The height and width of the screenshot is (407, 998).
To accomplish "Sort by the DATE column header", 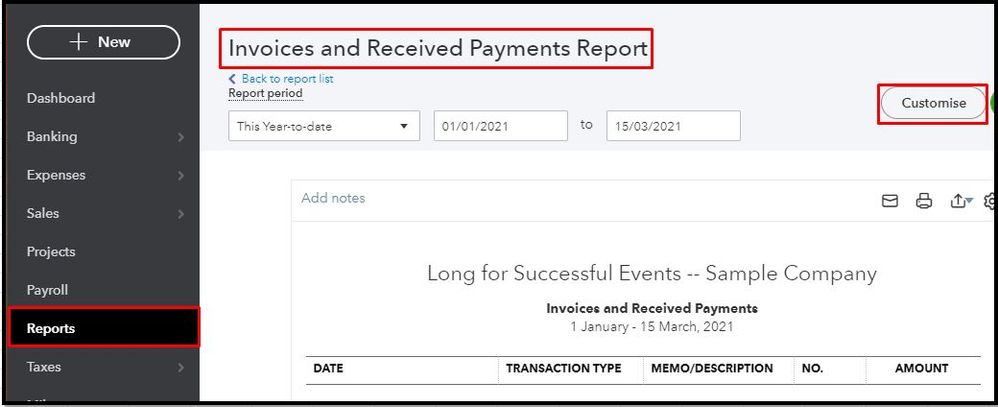I will click(x=328, y=368).
